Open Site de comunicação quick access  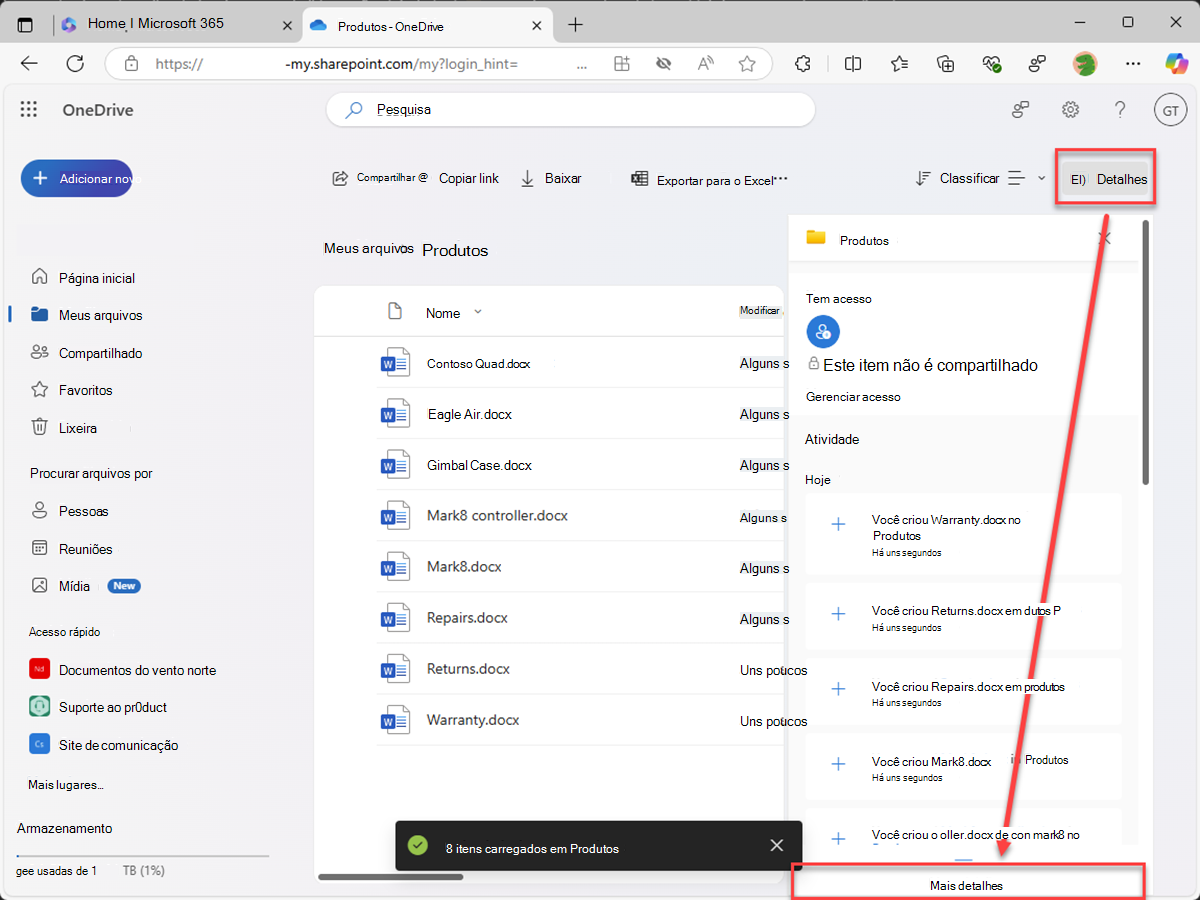pos(103,745)
